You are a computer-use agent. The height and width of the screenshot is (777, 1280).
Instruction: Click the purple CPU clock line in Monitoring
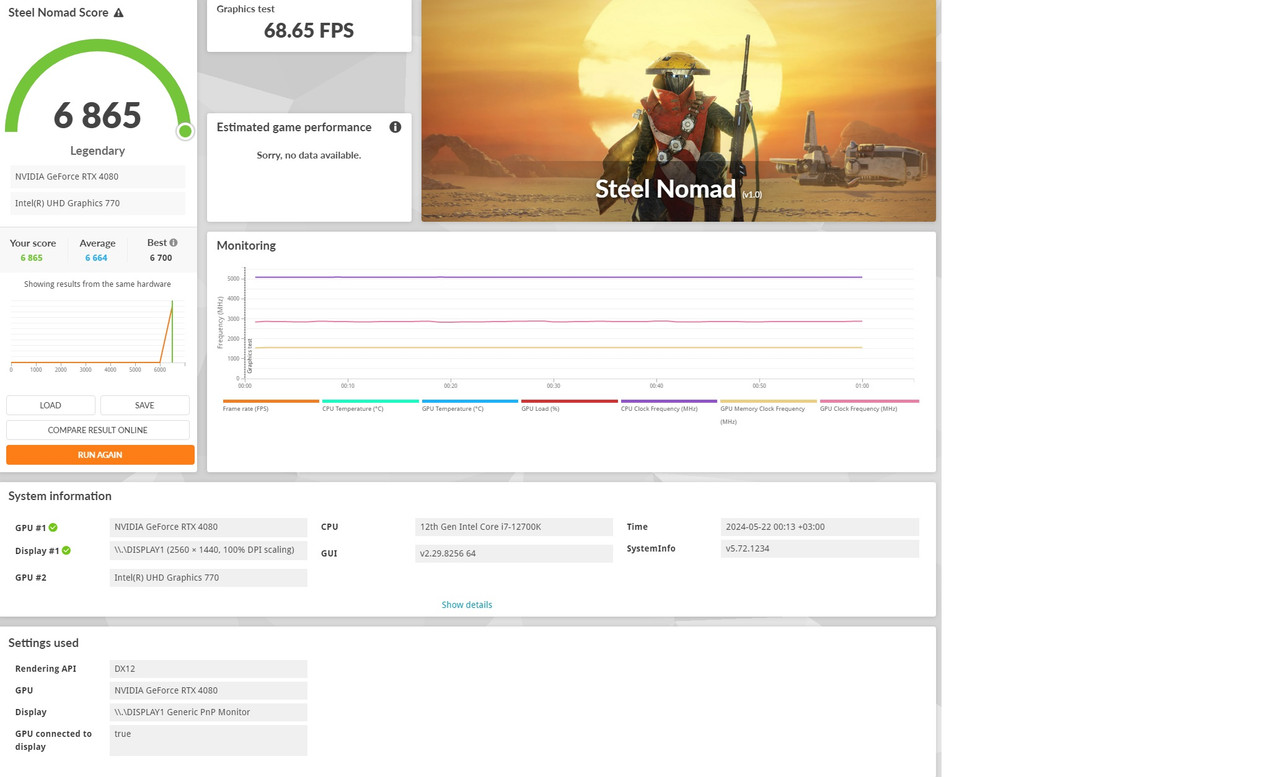click(x=558, y=277)
